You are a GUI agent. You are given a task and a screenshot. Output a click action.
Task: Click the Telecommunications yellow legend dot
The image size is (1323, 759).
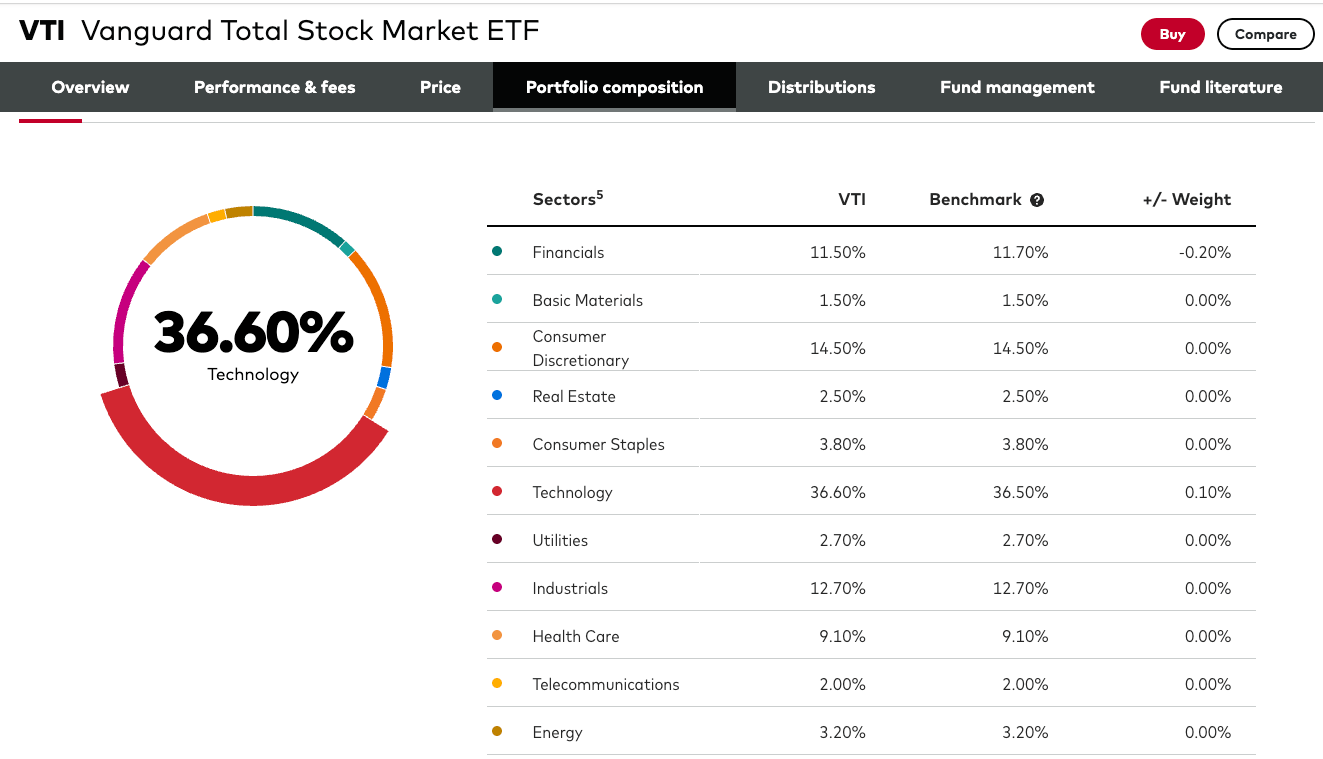497,684
